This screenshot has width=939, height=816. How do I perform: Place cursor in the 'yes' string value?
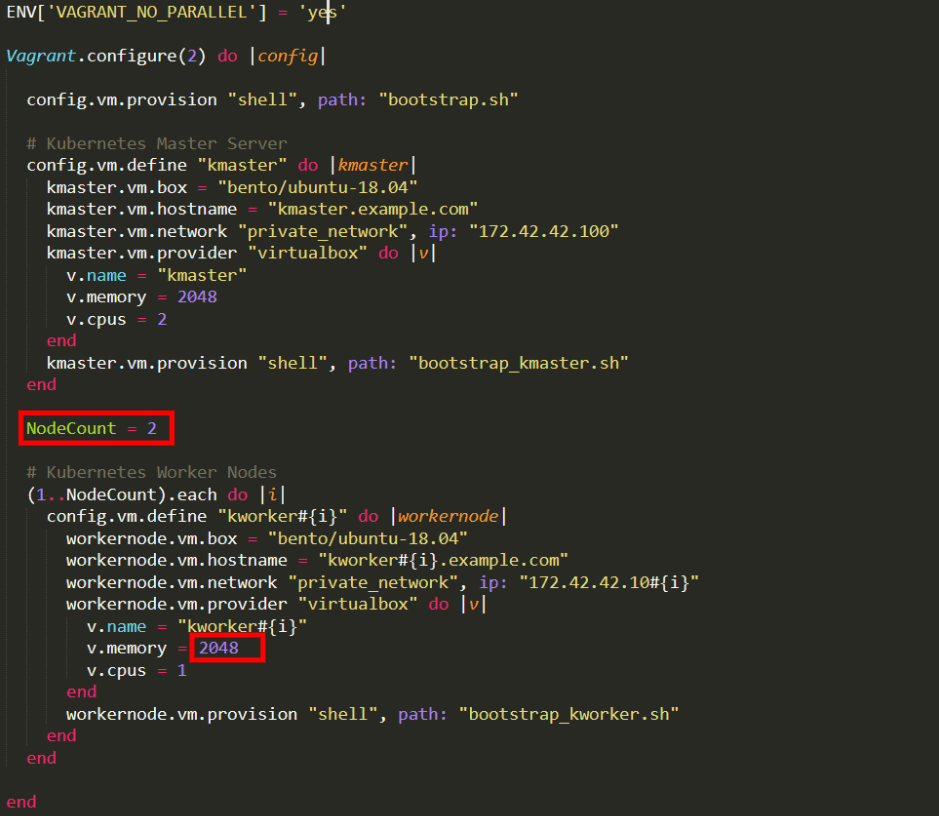tap(322, 13)
